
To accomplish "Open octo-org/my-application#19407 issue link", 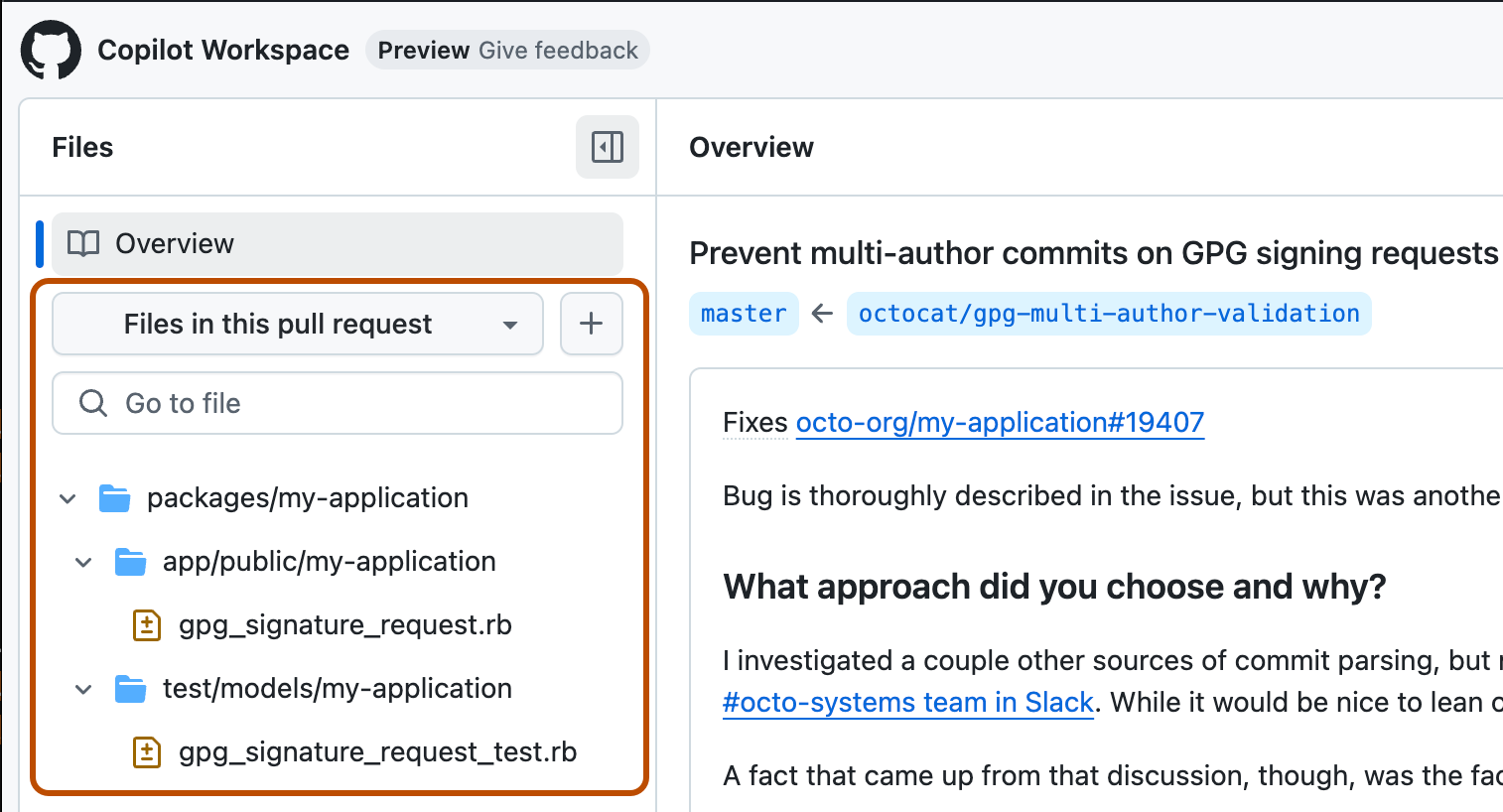I will [x=1000, y=422].
